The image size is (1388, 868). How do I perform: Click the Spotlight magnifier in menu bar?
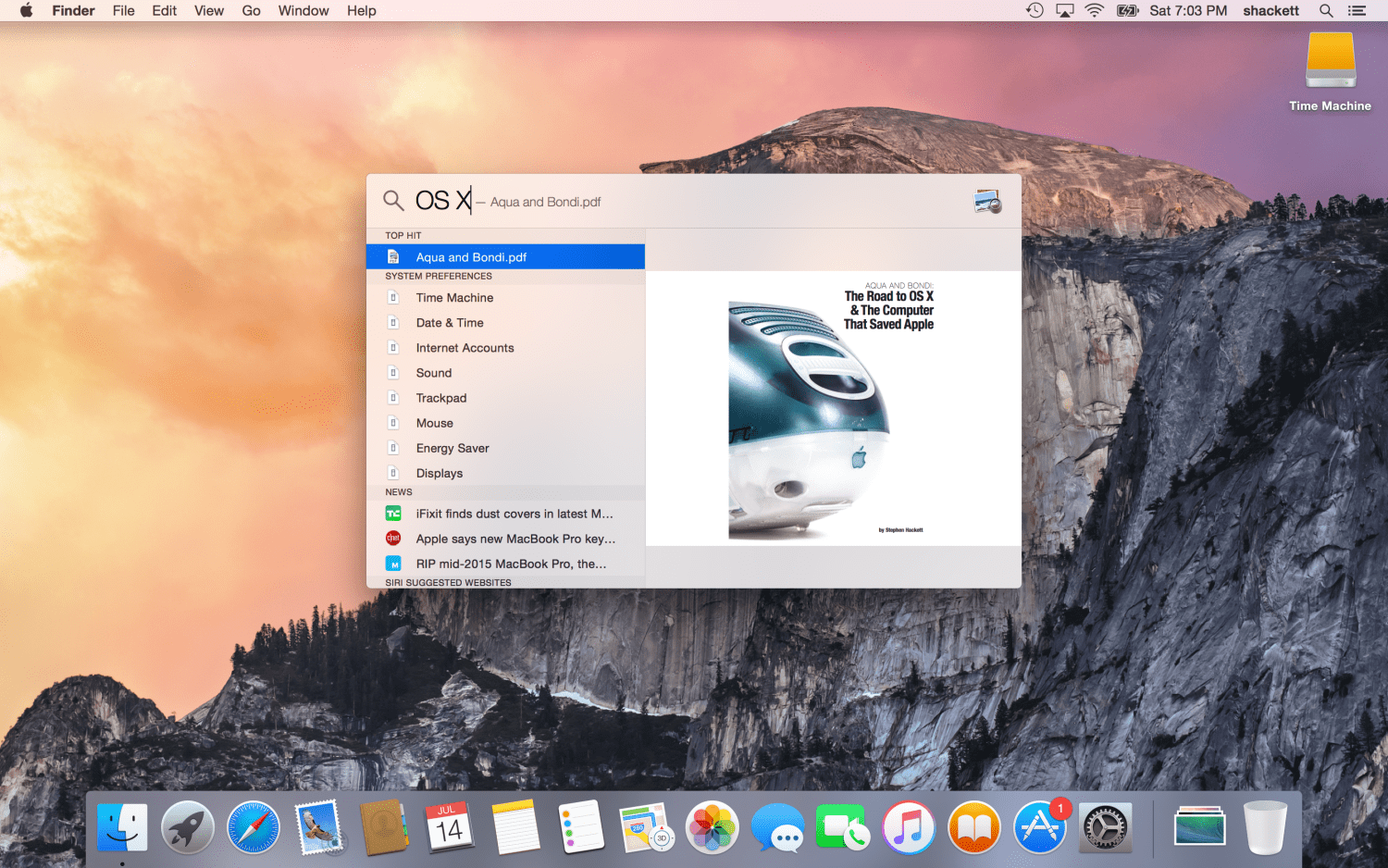pyautogui.click(x=1326, y=11)
